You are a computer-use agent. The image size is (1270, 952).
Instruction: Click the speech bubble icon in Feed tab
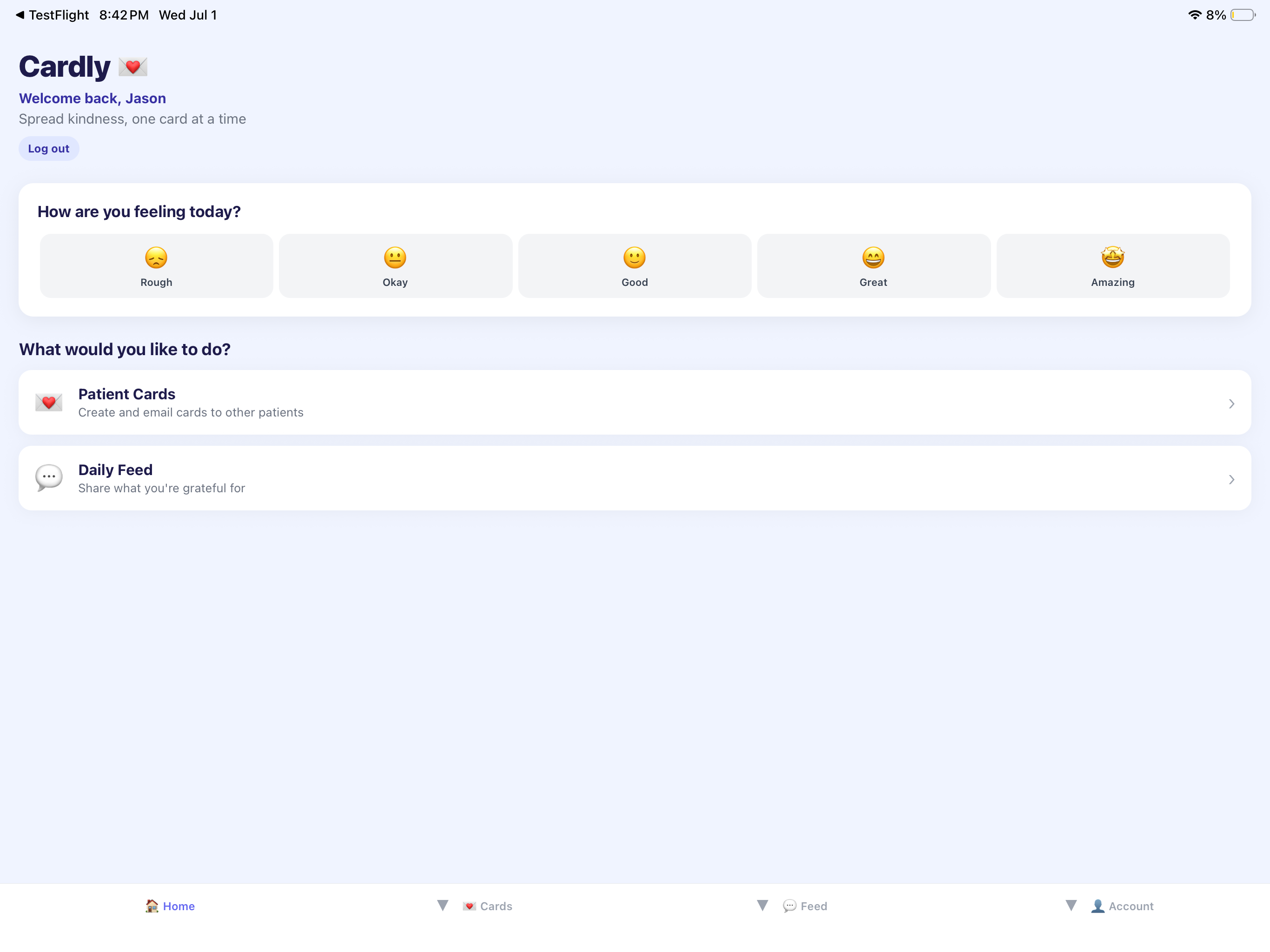pos(790,906)
